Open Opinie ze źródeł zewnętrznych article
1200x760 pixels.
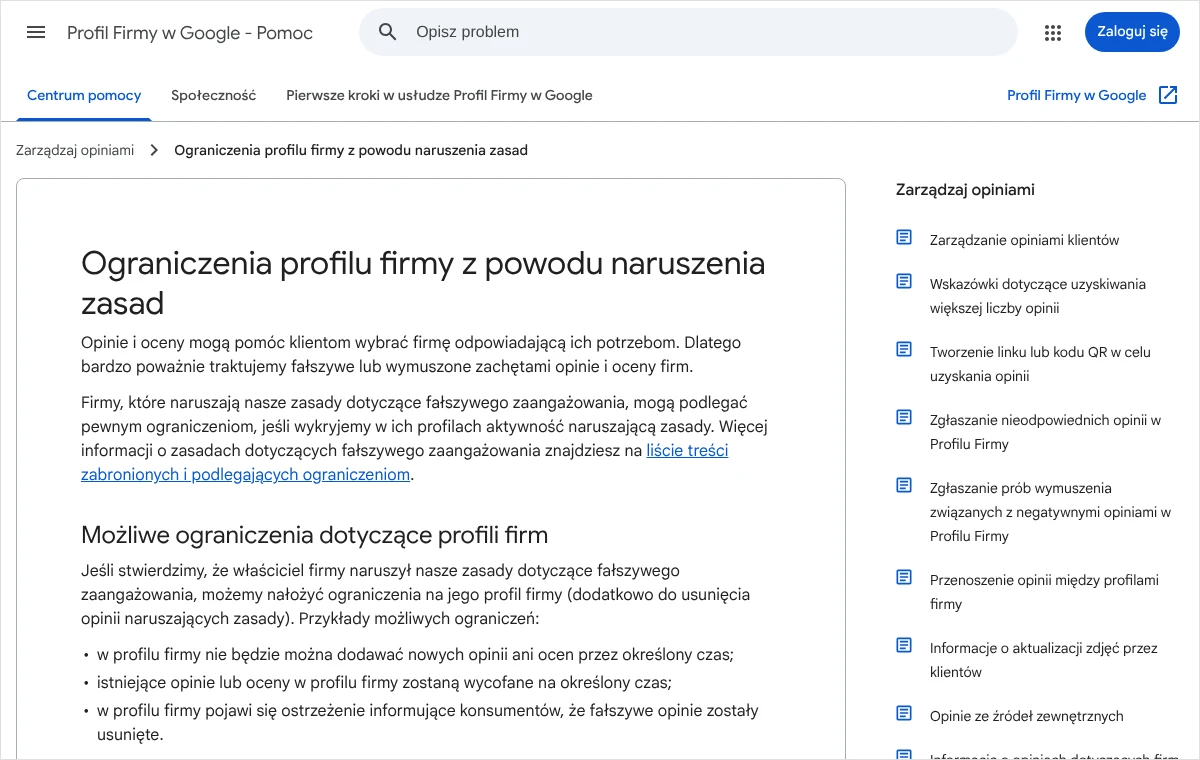tap(1026, 716)
